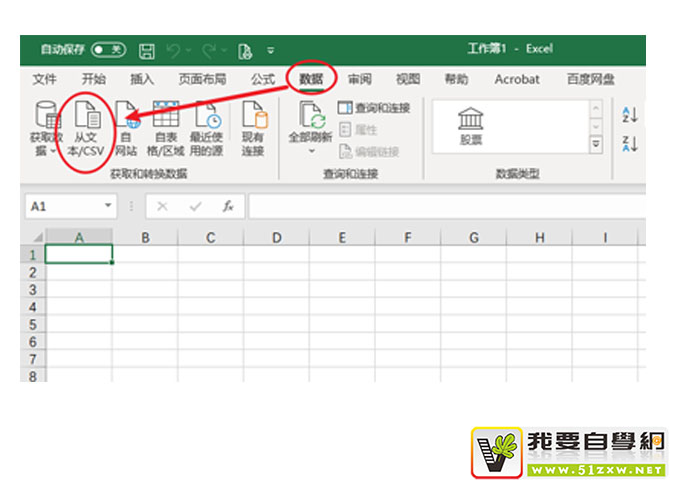Image resolution: width=700 pixels, height=500 pixels.
Task: Select row 3 header
Action: tap(33, 289)
